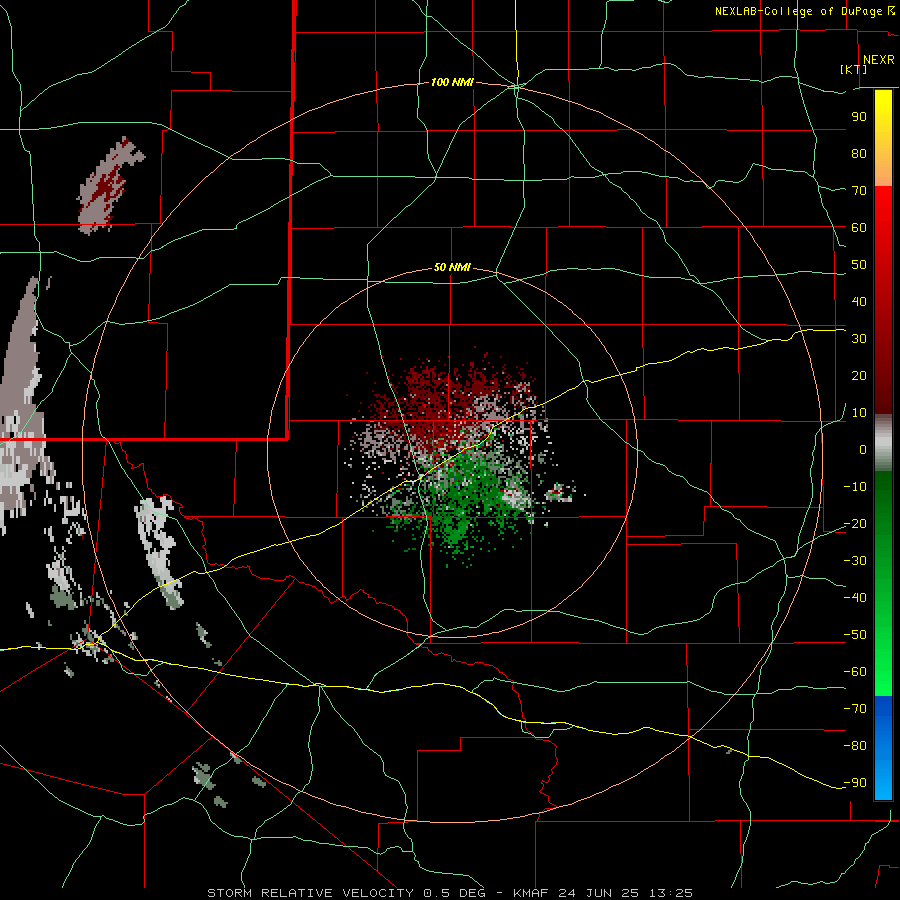900x900 pixels.
Task: Click the 0 scale label
Action: coord(863,449)
